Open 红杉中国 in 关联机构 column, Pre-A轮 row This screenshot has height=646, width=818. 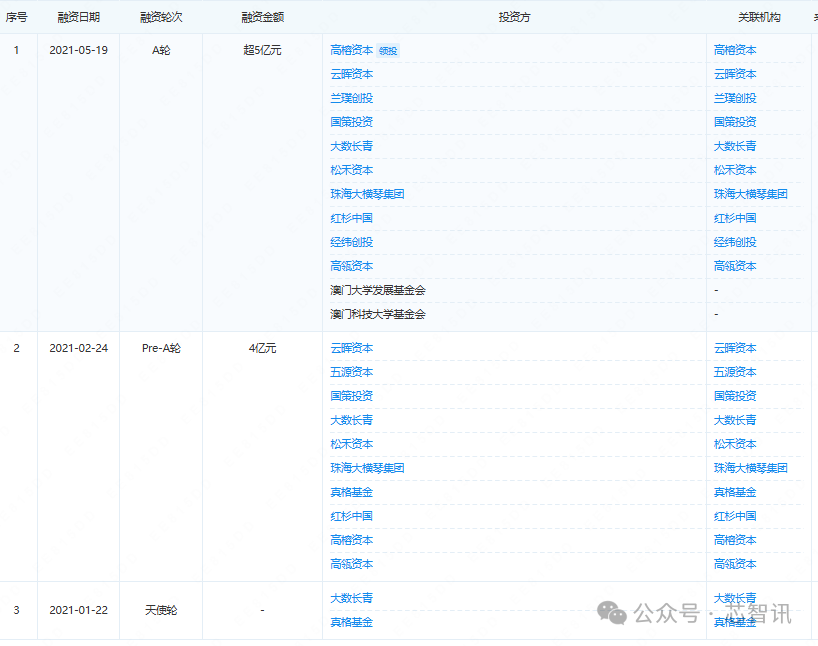click(735, 516)
